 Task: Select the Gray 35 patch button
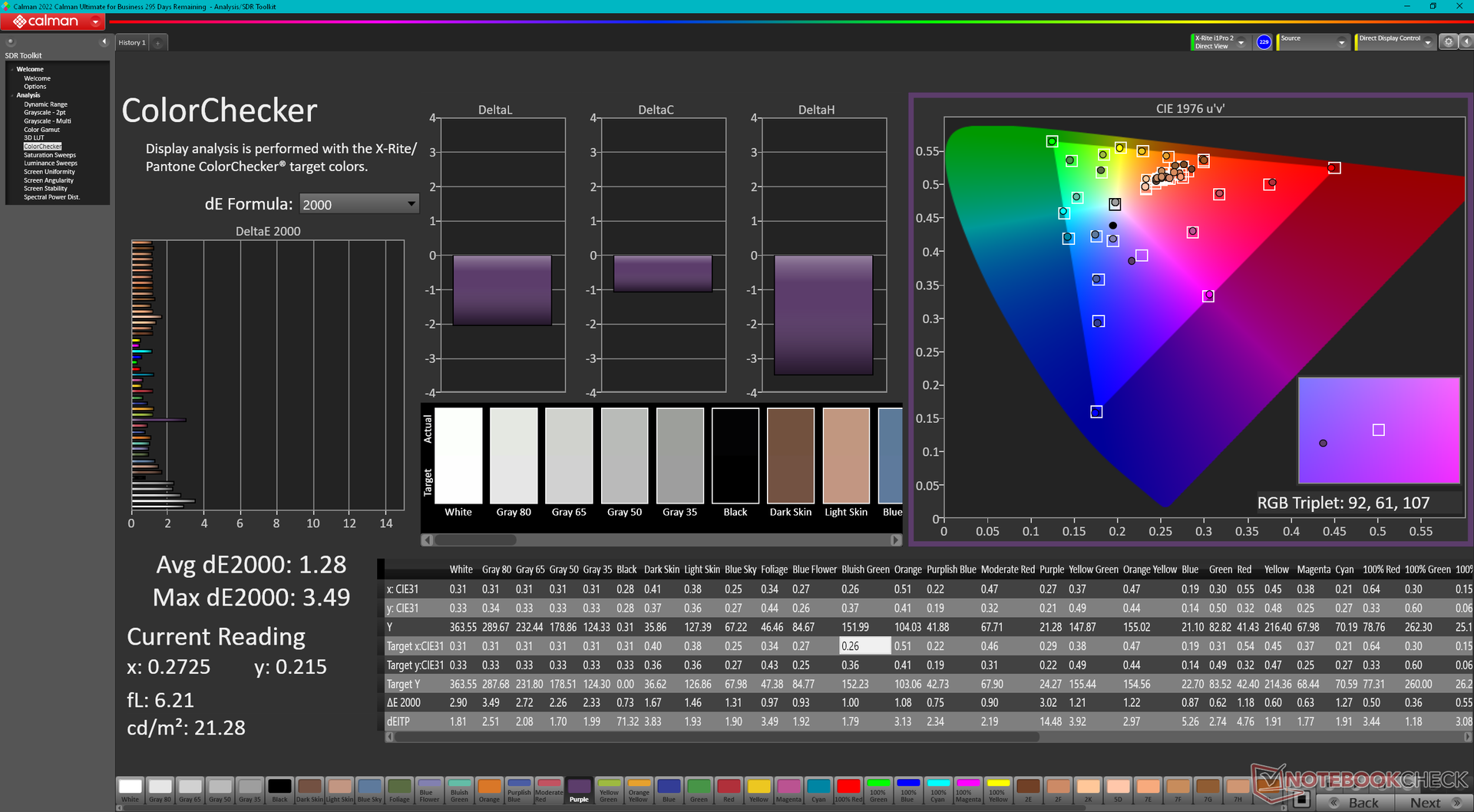point(250,790)
